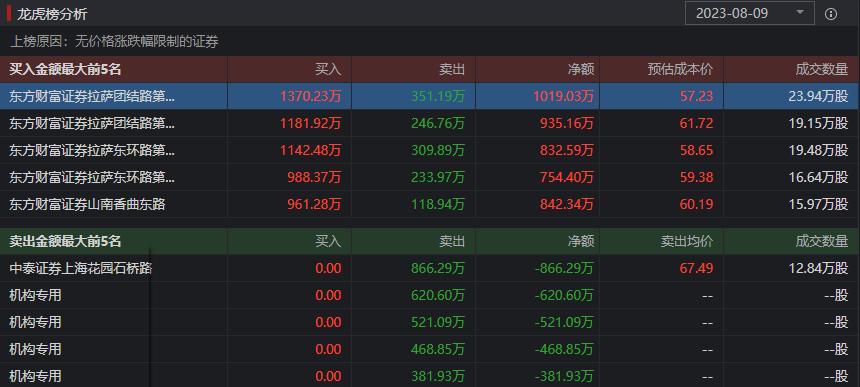Click the 118.94万 sell value
Image resolution: width=860 pixels, height=387 pixels.
pos(438,204)
